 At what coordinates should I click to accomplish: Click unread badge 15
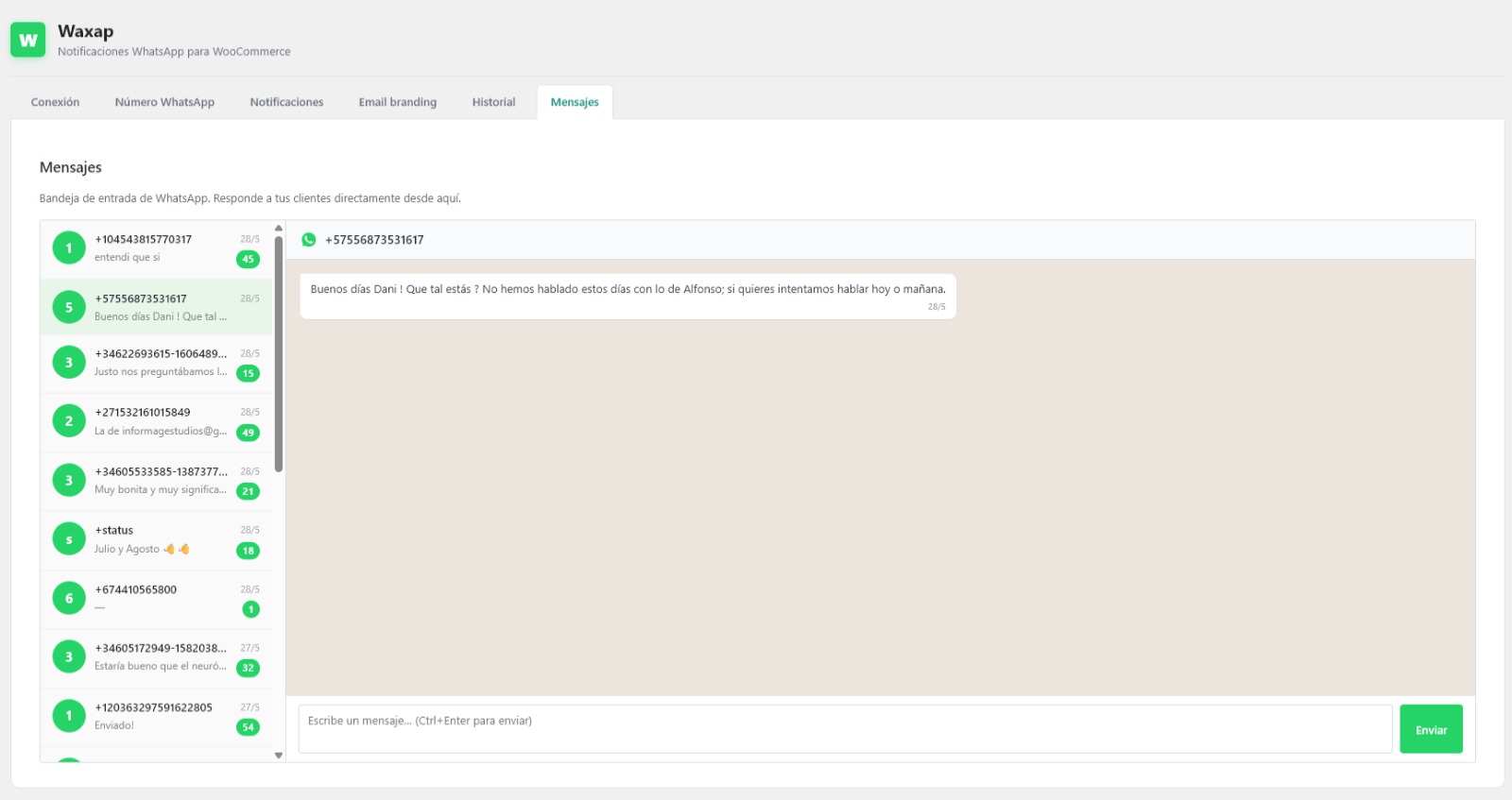[249, 373]
